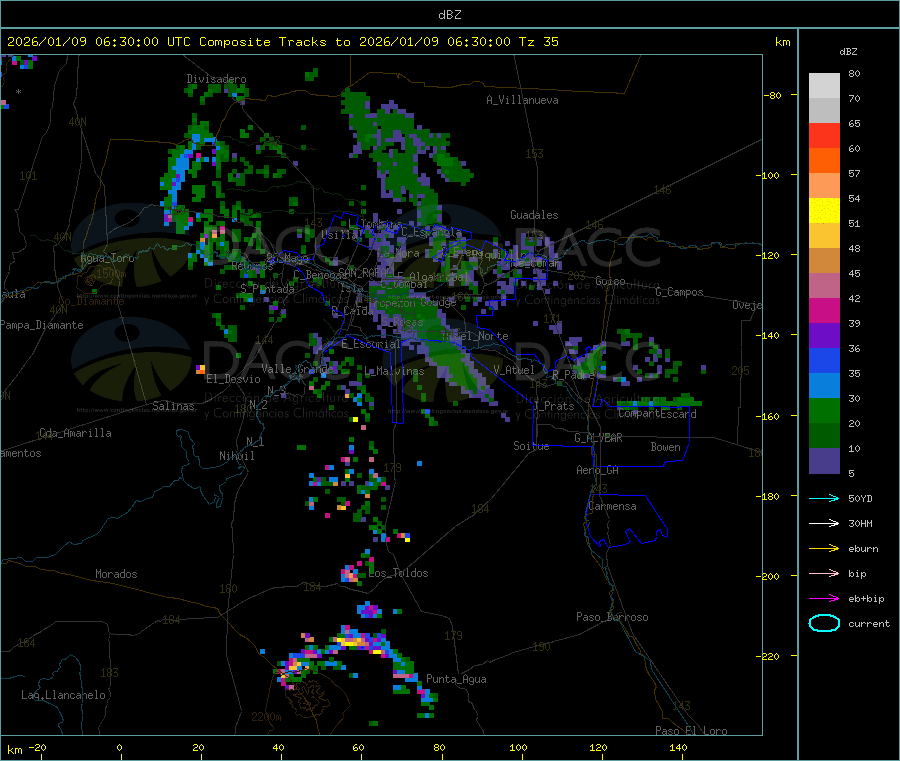Click the 'Guico' map label

[610, 281]
